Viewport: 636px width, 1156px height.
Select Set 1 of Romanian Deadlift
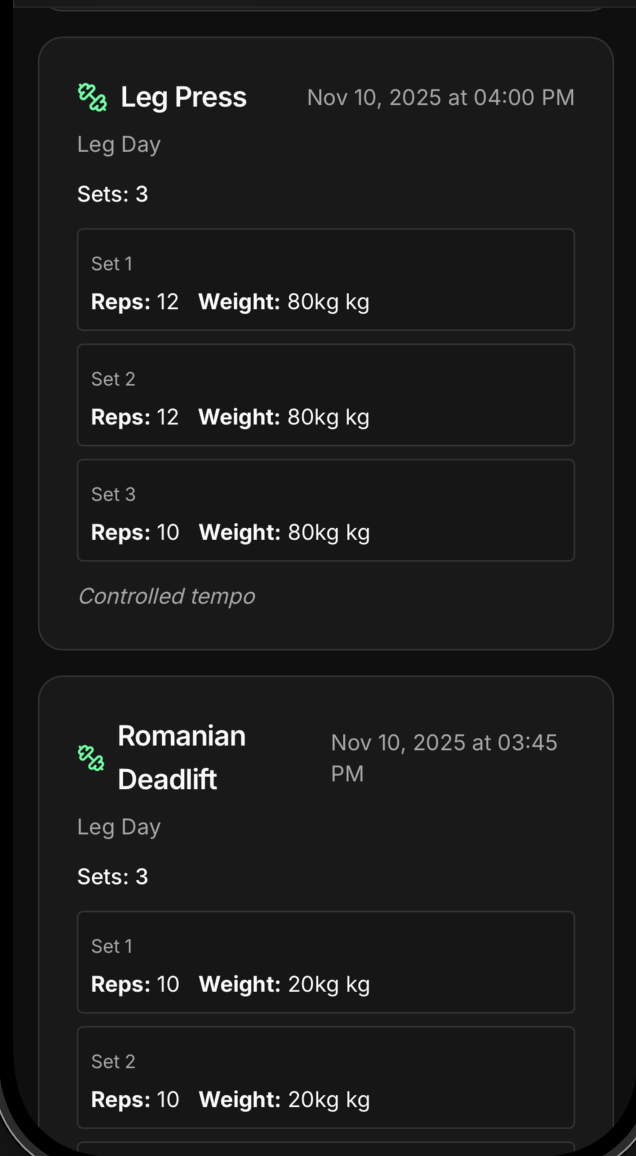[326, 962]
